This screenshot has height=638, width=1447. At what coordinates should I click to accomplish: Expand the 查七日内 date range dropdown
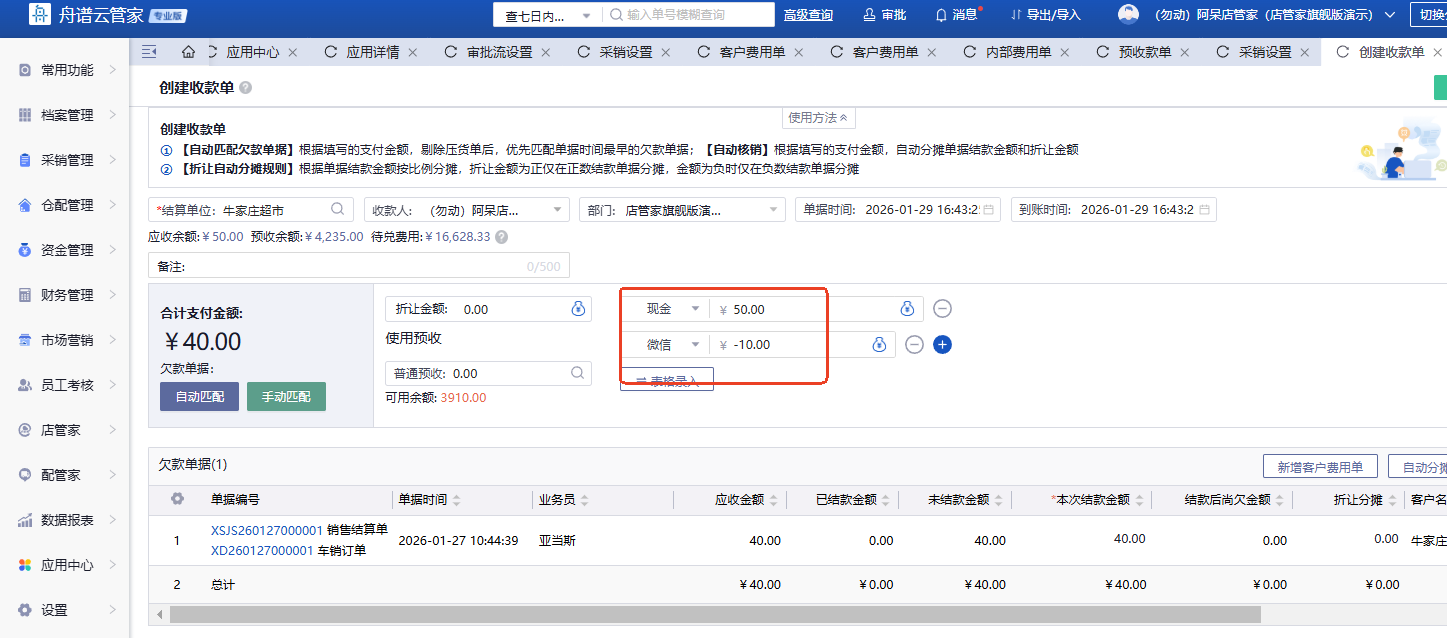pos(586,15)
